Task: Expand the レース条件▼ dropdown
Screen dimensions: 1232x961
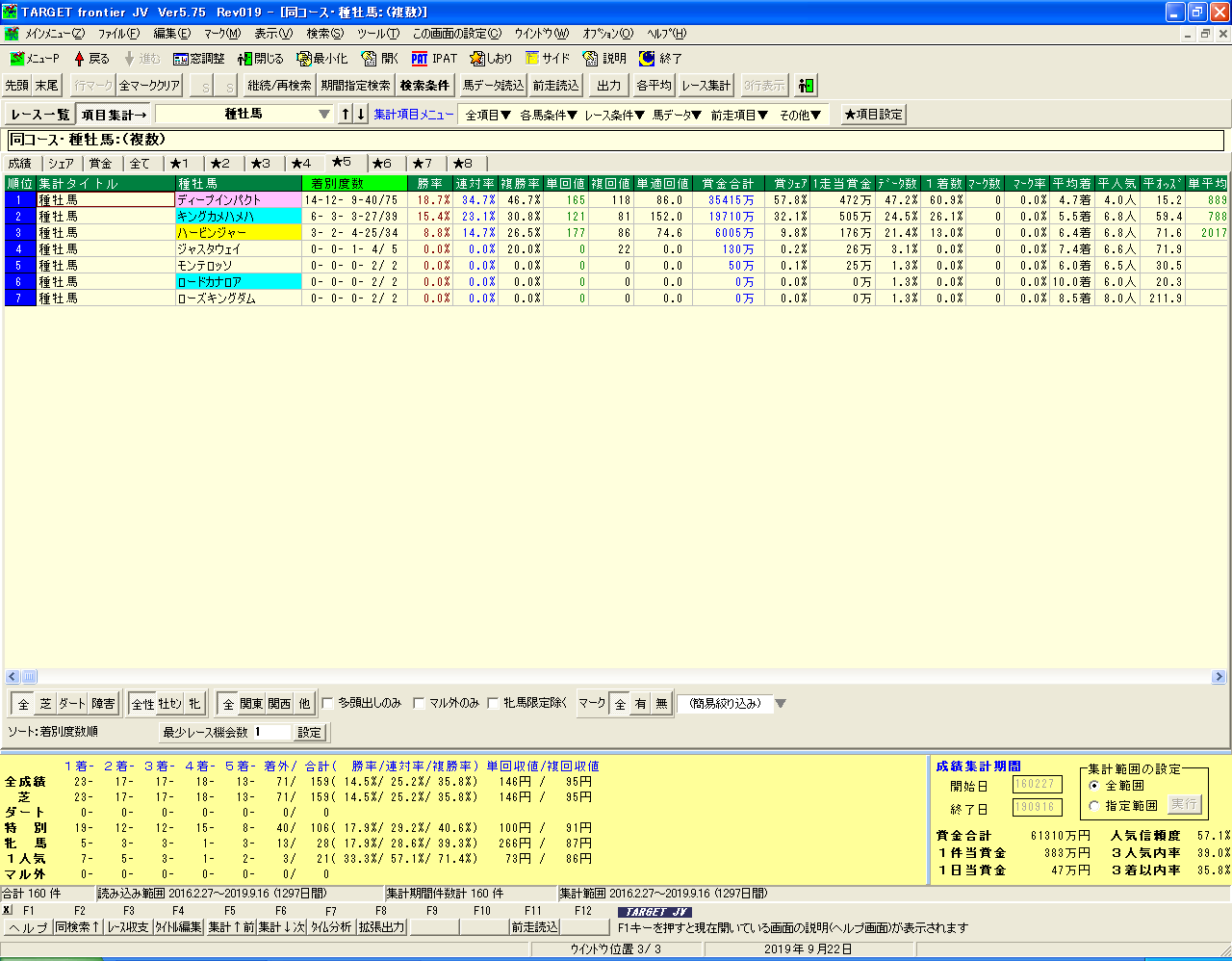Action: (x=614, y=115)
